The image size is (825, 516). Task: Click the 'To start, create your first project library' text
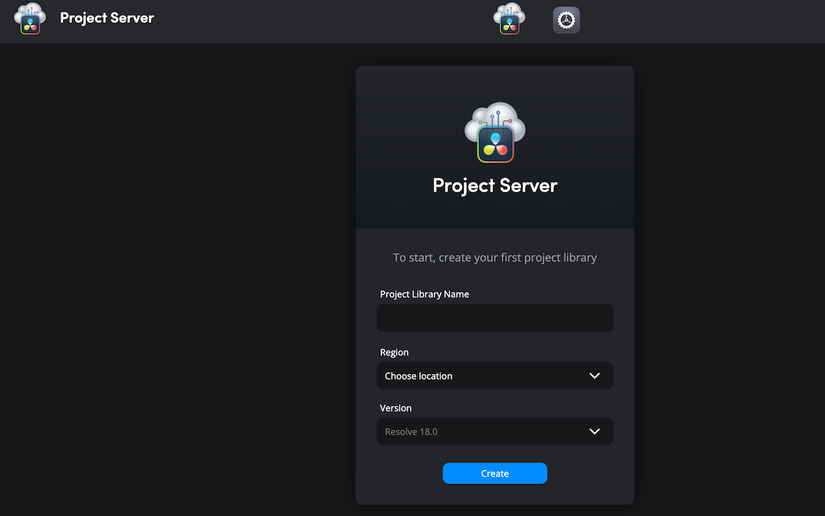(x=495, y=258)
